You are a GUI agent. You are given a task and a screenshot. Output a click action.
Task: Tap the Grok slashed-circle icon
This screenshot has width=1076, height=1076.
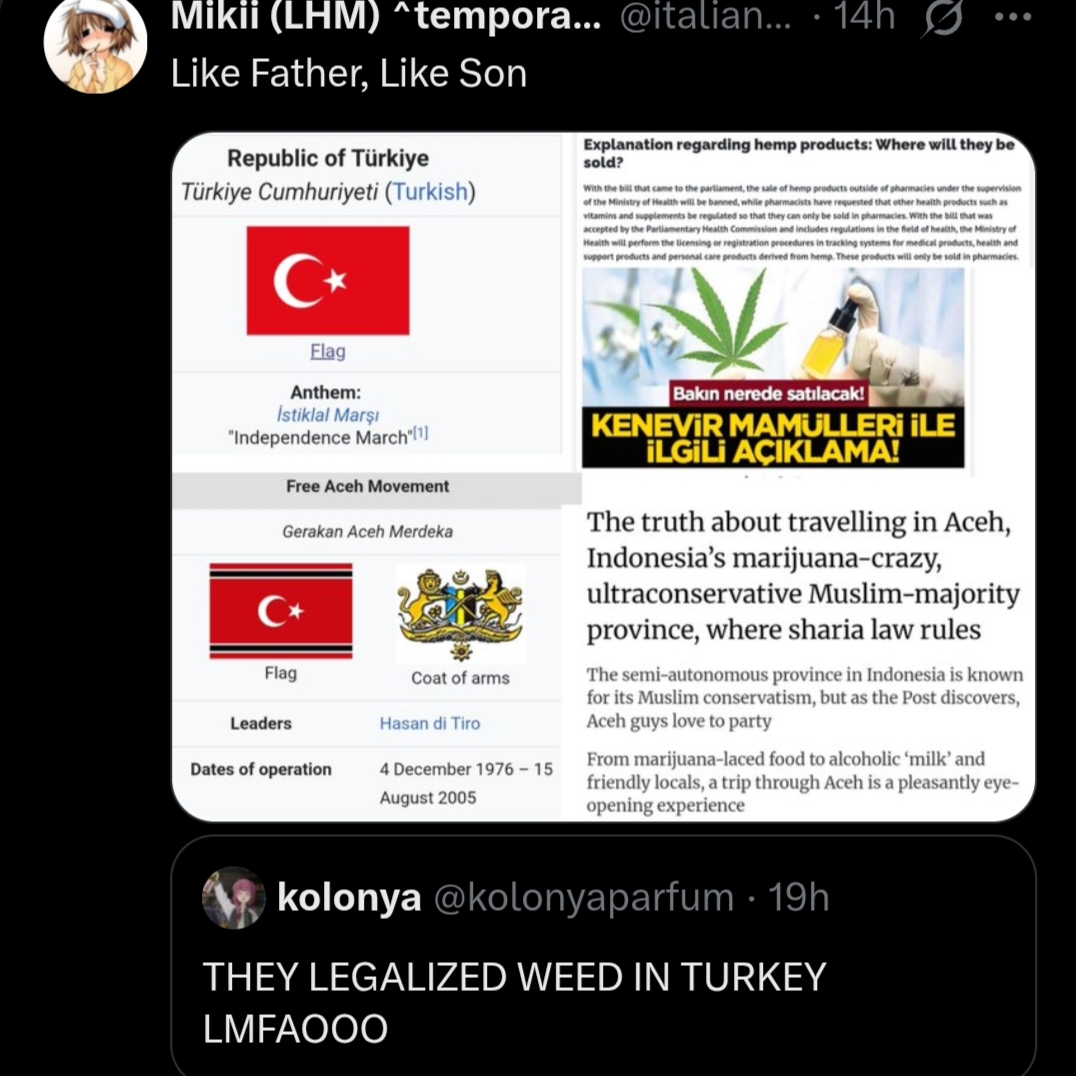[x=943, y=17]
